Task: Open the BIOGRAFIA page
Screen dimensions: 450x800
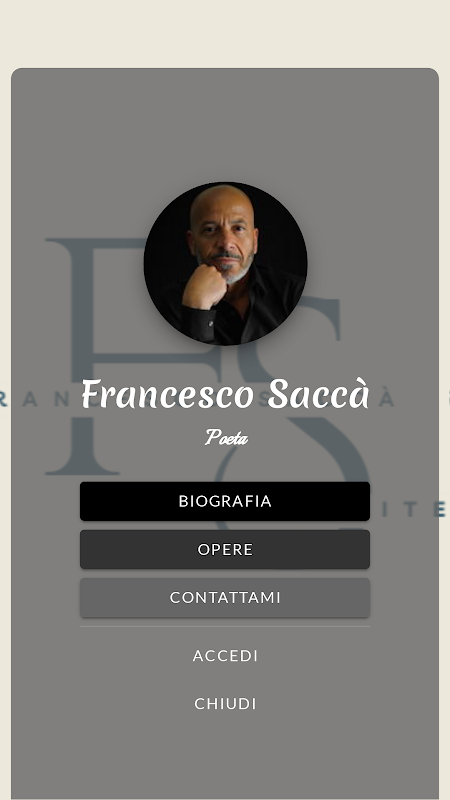Action: pos(224,501)
